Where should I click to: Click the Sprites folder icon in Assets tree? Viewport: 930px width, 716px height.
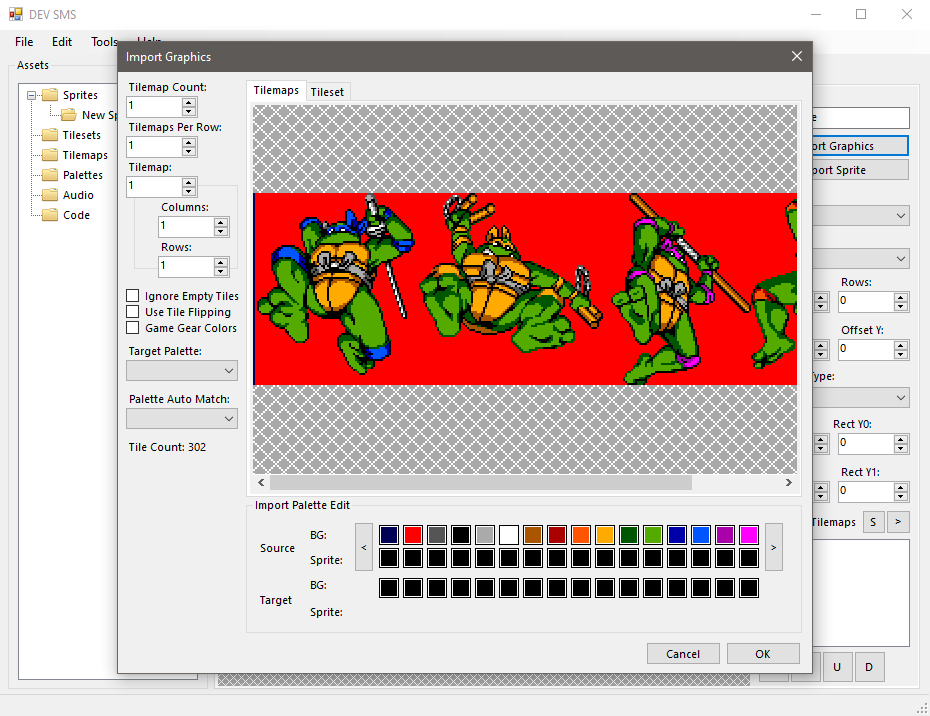pyautogui.click(x=50, y=95)
